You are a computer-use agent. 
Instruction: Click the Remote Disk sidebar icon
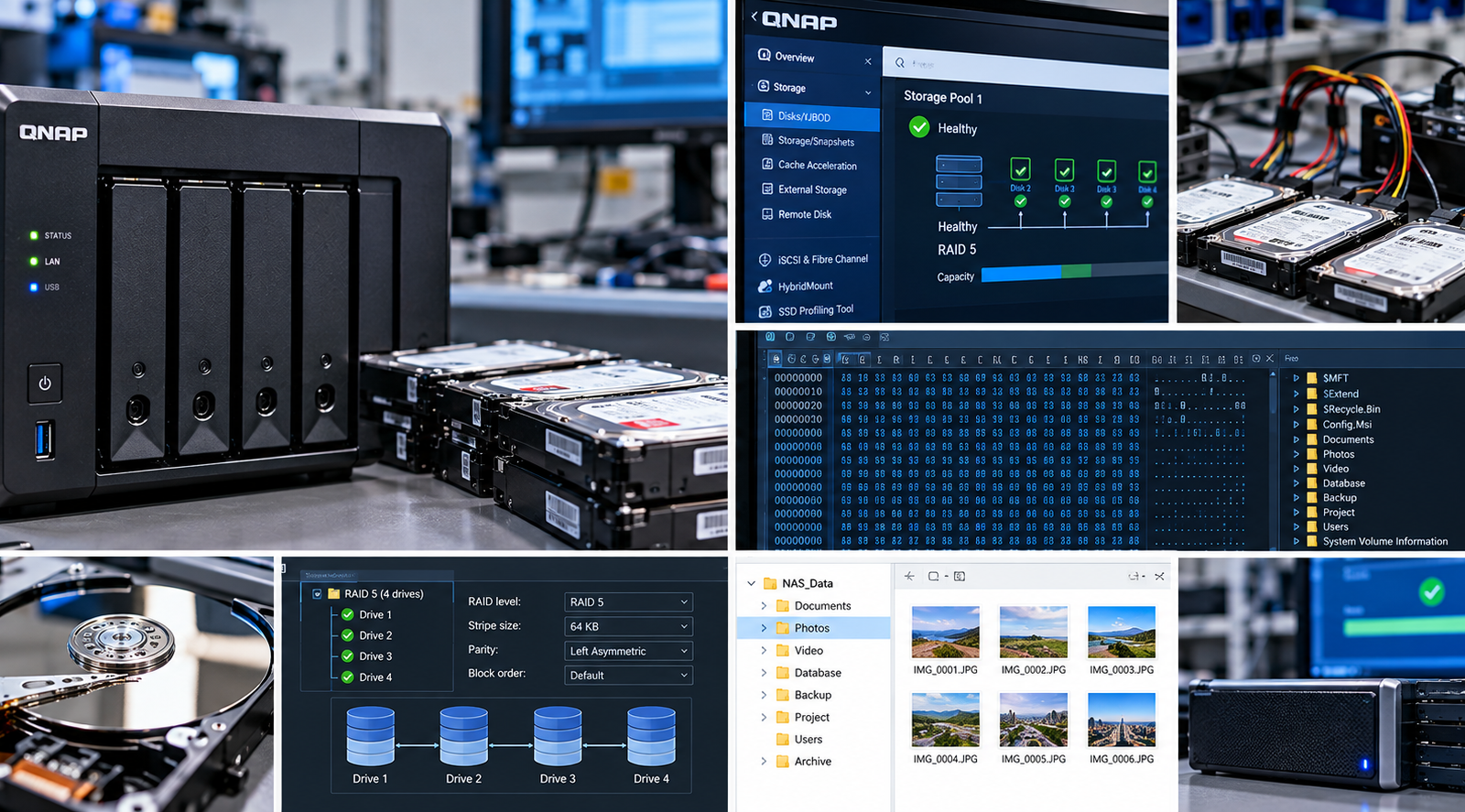pos(767,213)
